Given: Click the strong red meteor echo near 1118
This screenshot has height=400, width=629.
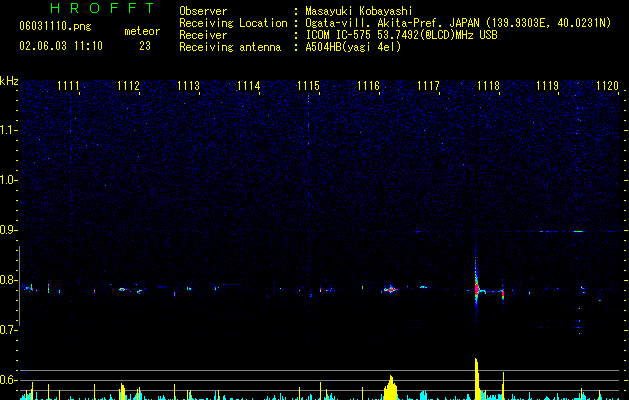Looking at the screenshot, I should coord(477,287).
